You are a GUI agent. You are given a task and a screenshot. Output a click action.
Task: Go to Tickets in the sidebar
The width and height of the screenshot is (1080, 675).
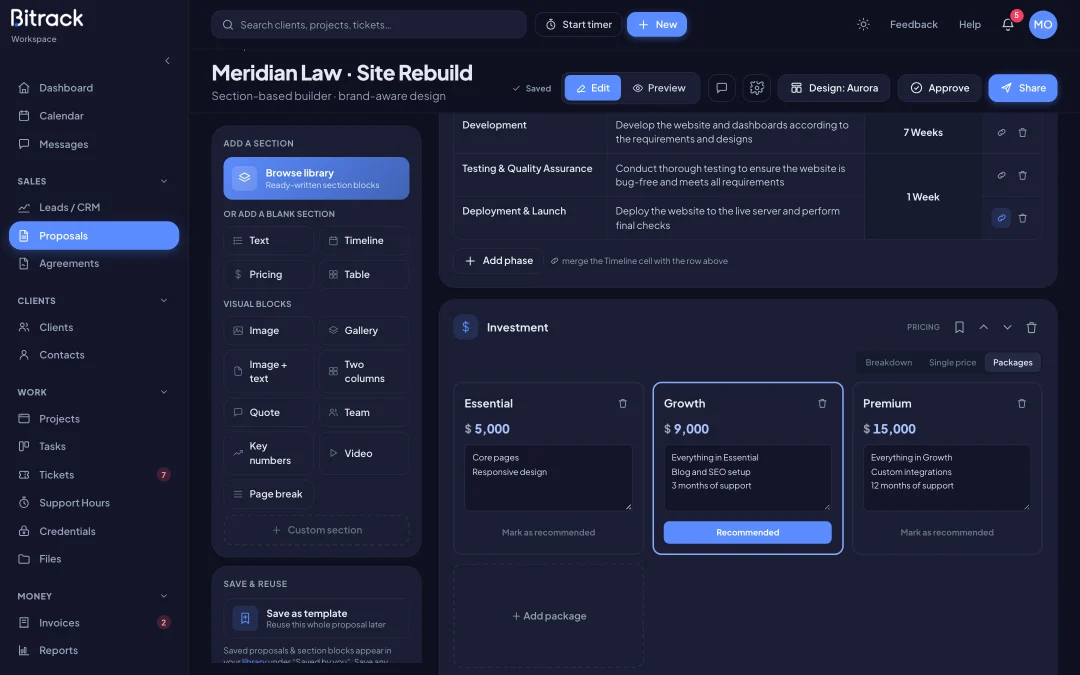click(94, 475)
